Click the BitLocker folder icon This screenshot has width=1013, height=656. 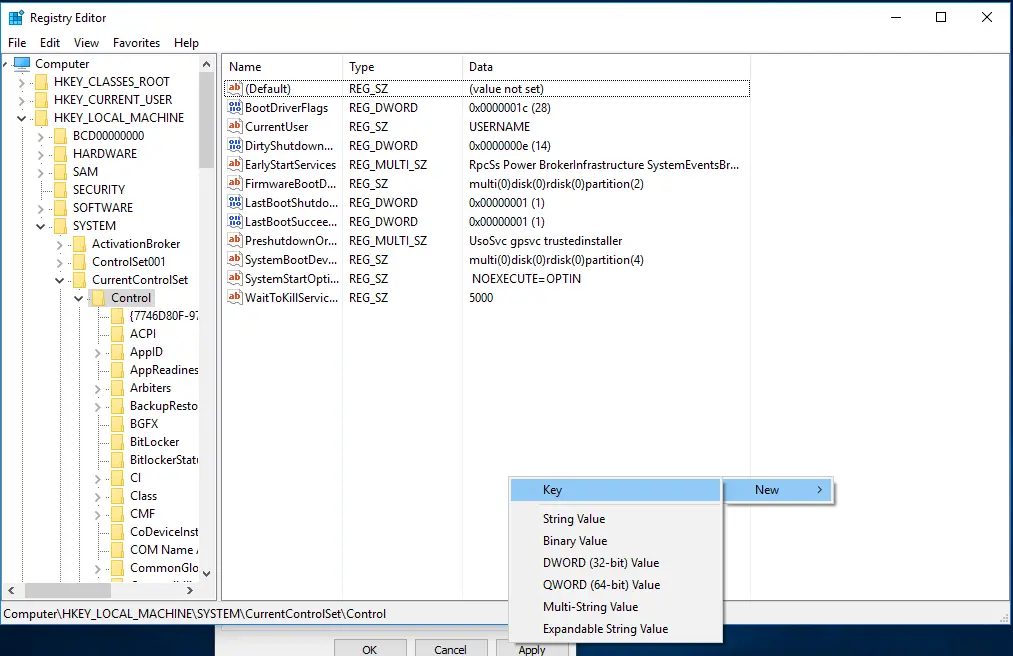118,441
